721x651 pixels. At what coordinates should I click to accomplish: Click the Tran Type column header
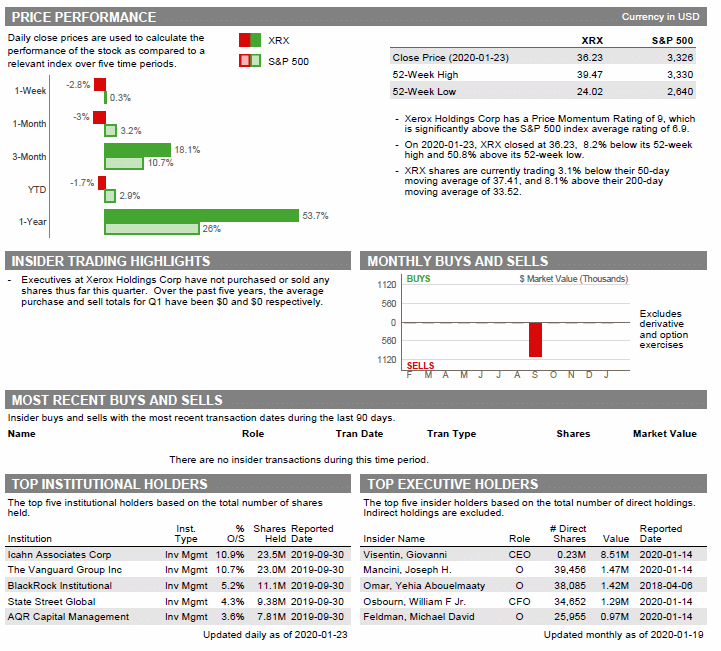(451, 434)
